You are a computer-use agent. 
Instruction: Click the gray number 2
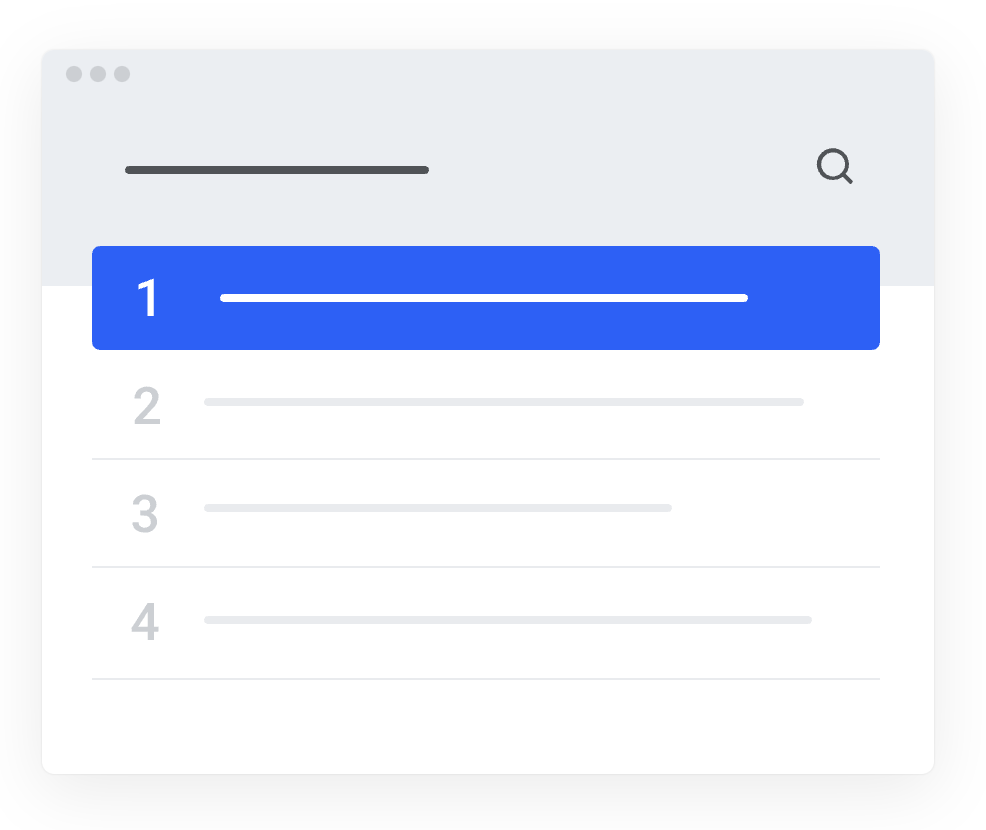[x=146, y=406]
